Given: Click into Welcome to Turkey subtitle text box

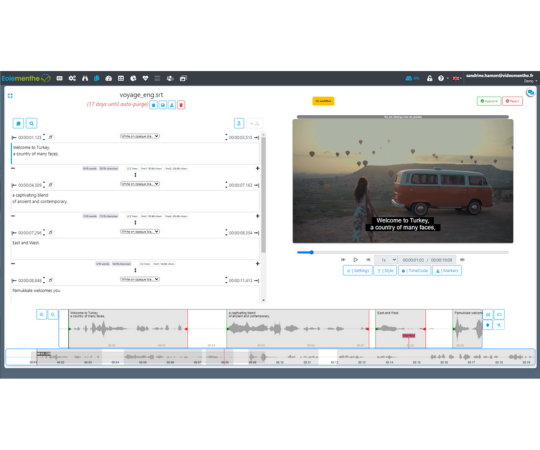Looking at the screenshot, I should click(135, 154).
